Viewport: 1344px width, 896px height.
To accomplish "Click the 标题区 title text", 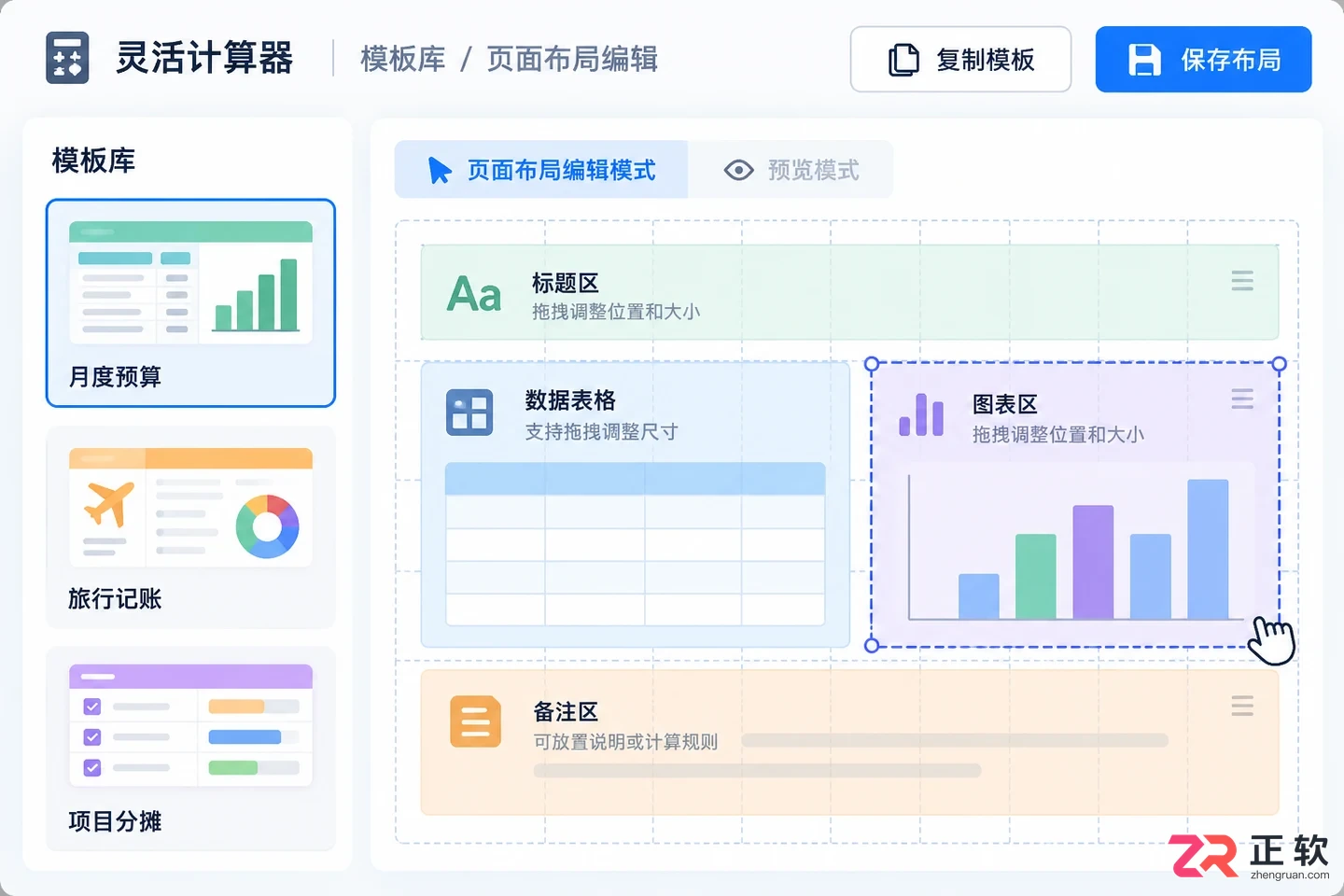I will pyautogui.click(x=566, y=283).
